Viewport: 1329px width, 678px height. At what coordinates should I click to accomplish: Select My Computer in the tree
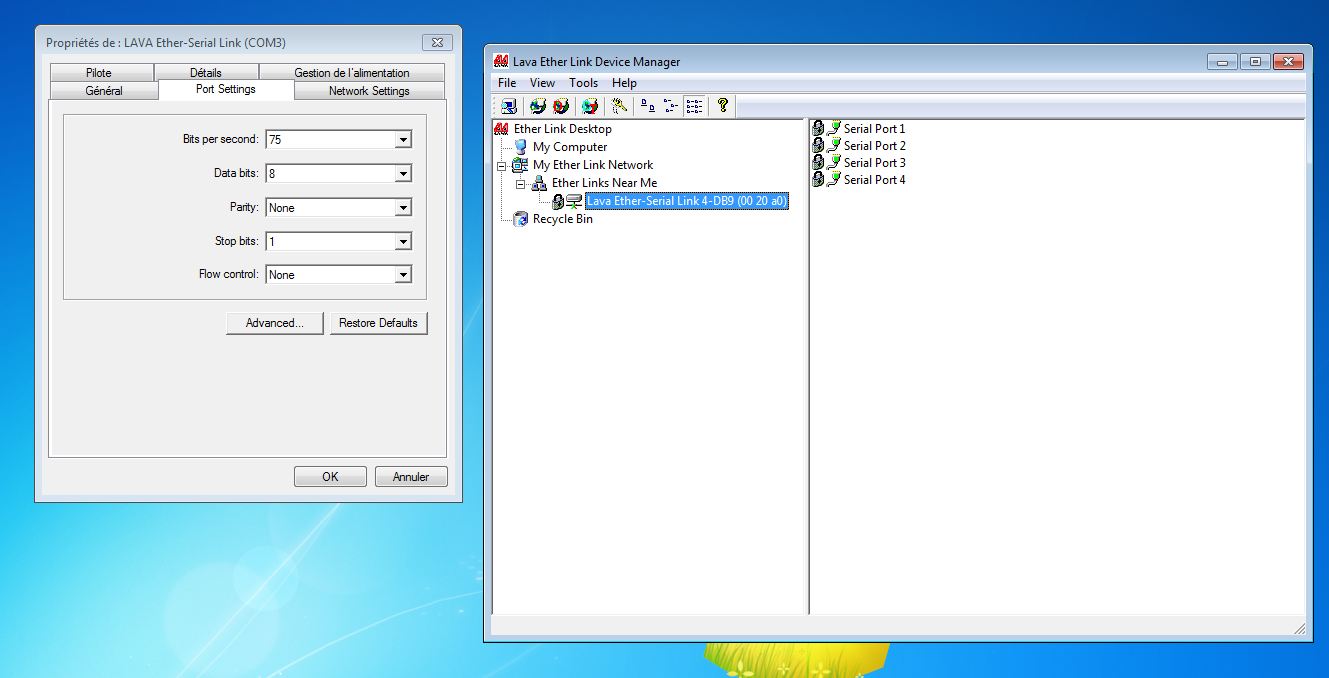coord(569,147)
